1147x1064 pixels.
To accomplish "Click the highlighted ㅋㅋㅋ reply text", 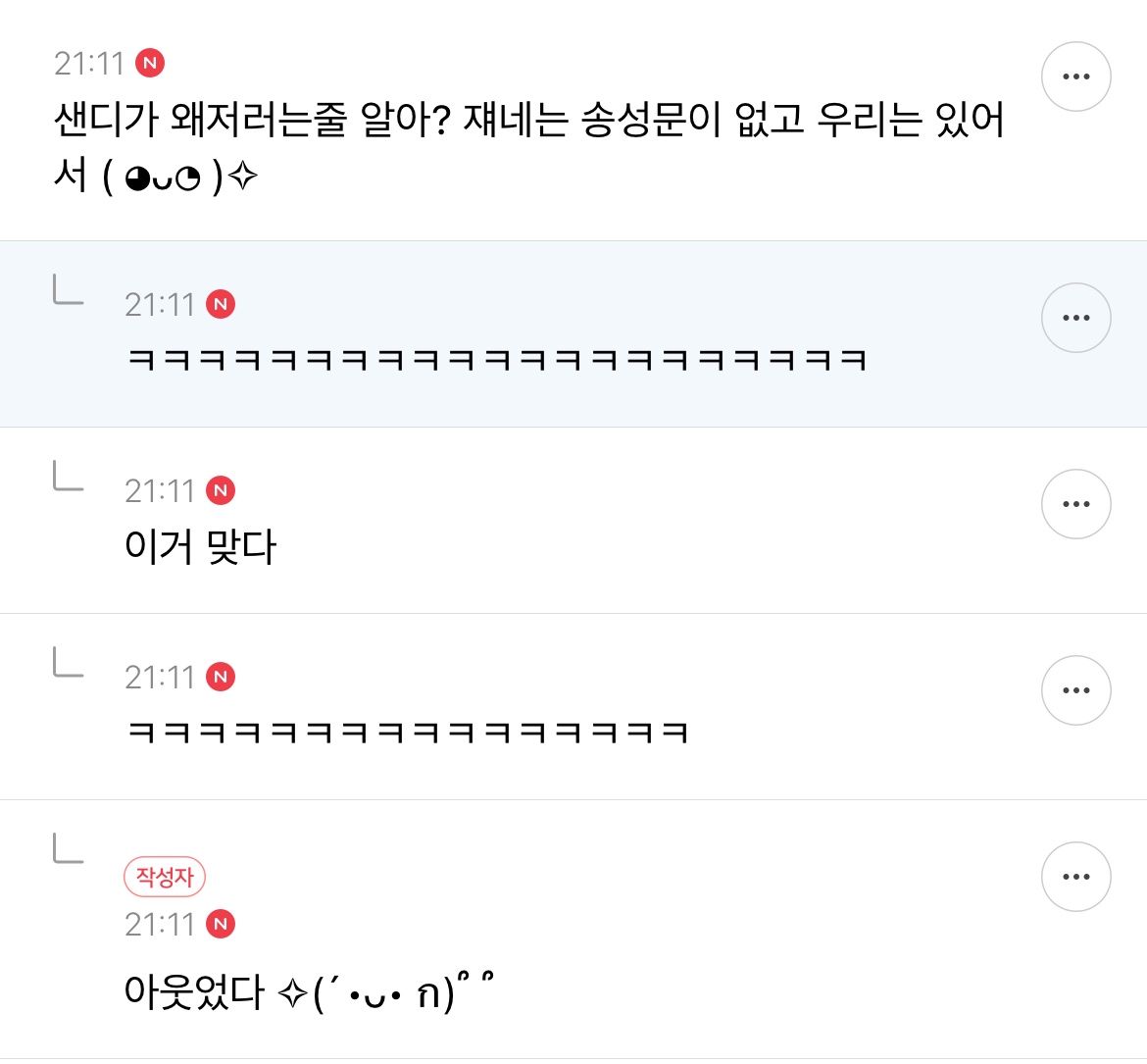I will tap(497, 361).
